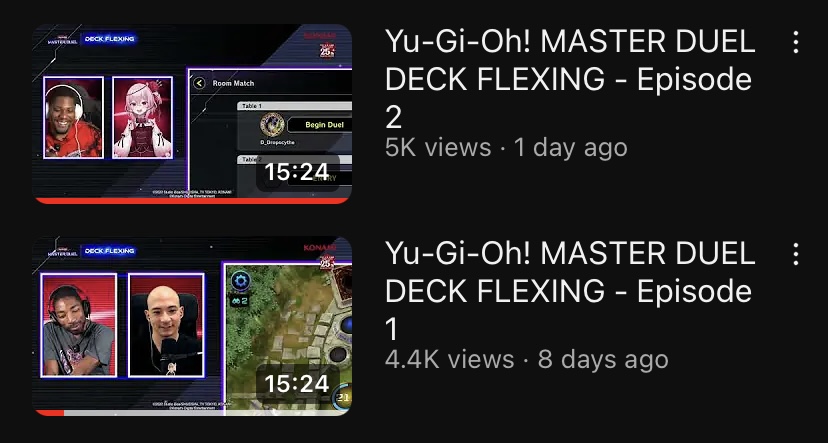This screenshot has height=443, width=828.
Task: Open the Deck Flexing Episode 2 title
Action: coord(569,79)
